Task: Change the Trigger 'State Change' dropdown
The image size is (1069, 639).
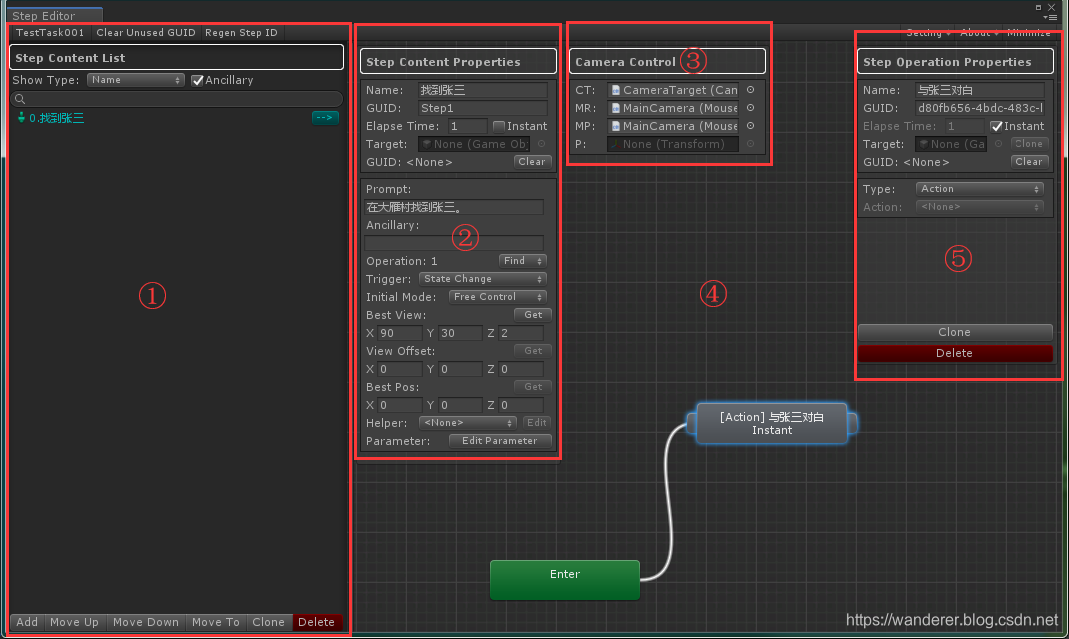Action: (482, 279)
